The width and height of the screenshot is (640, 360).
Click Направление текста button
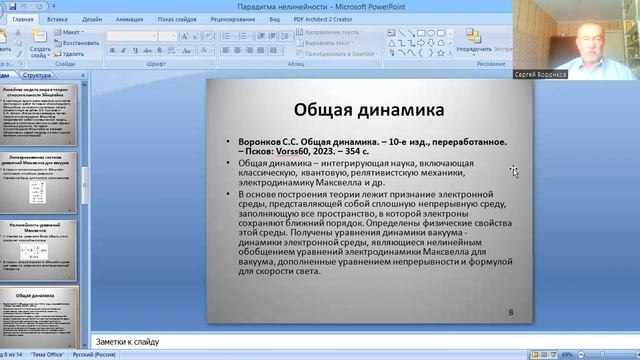(329, 32)
